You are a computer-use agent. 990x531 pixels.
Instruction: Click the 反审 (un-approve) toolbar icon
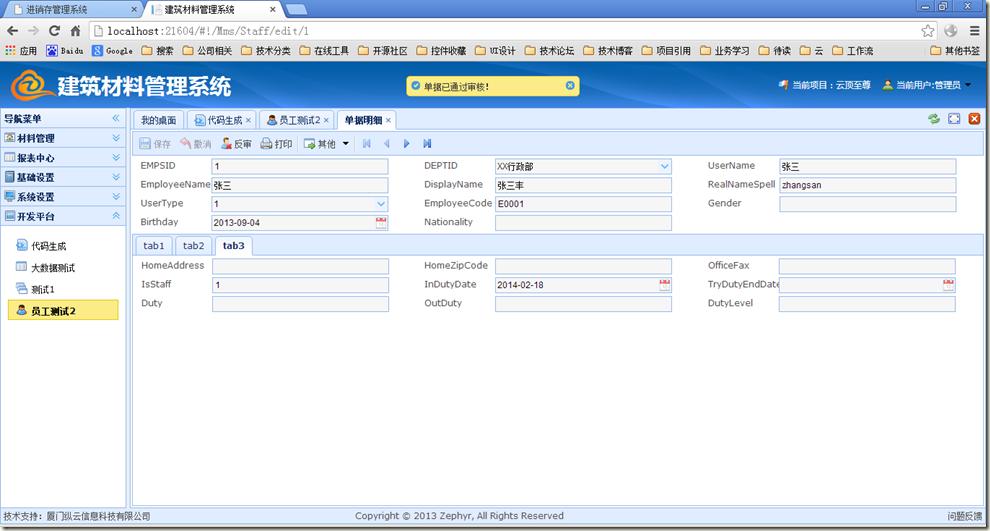click(227, 144)
